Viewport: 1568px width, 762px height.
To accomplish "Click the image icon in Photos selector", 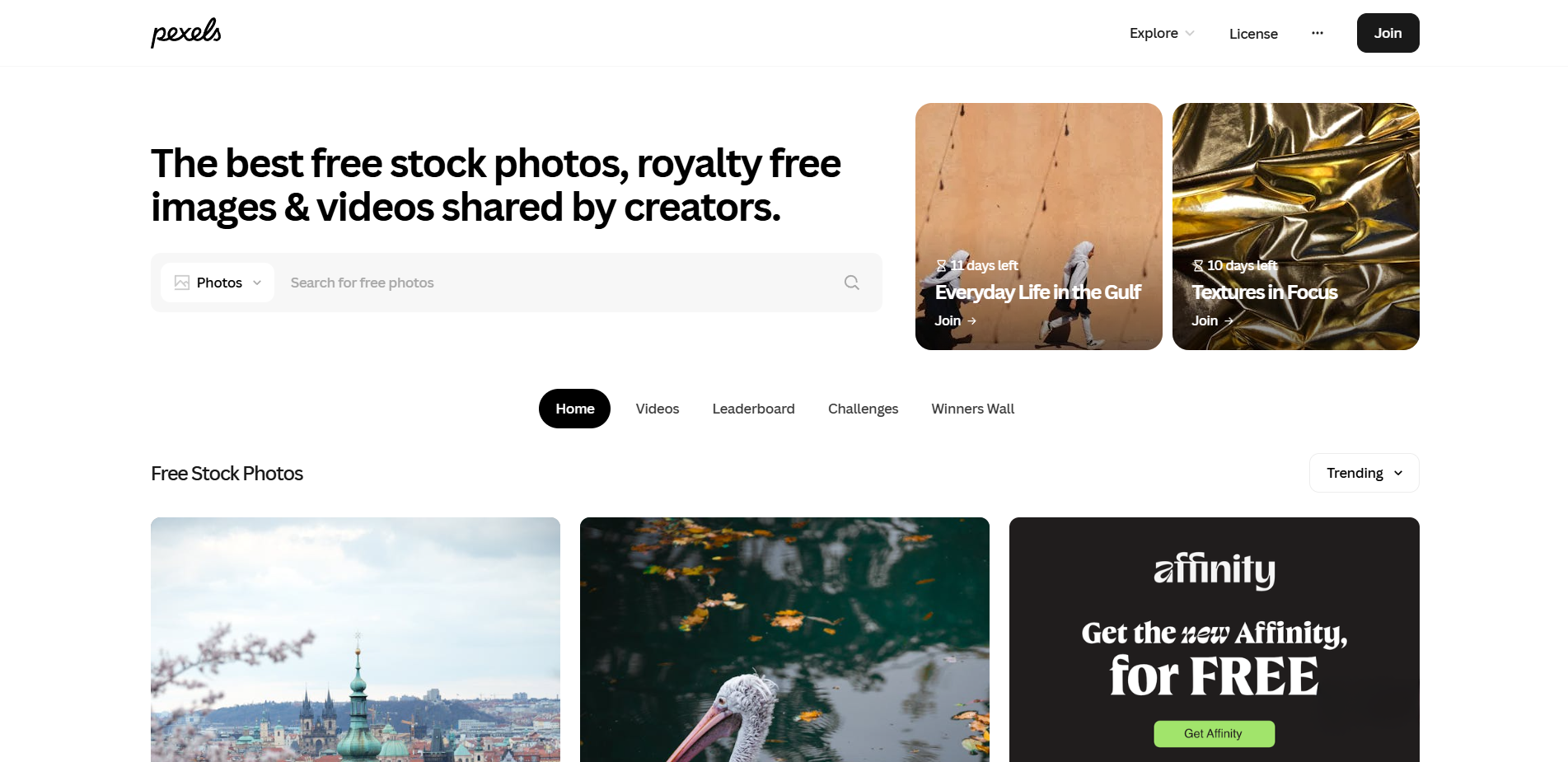I will pos(182,283).
